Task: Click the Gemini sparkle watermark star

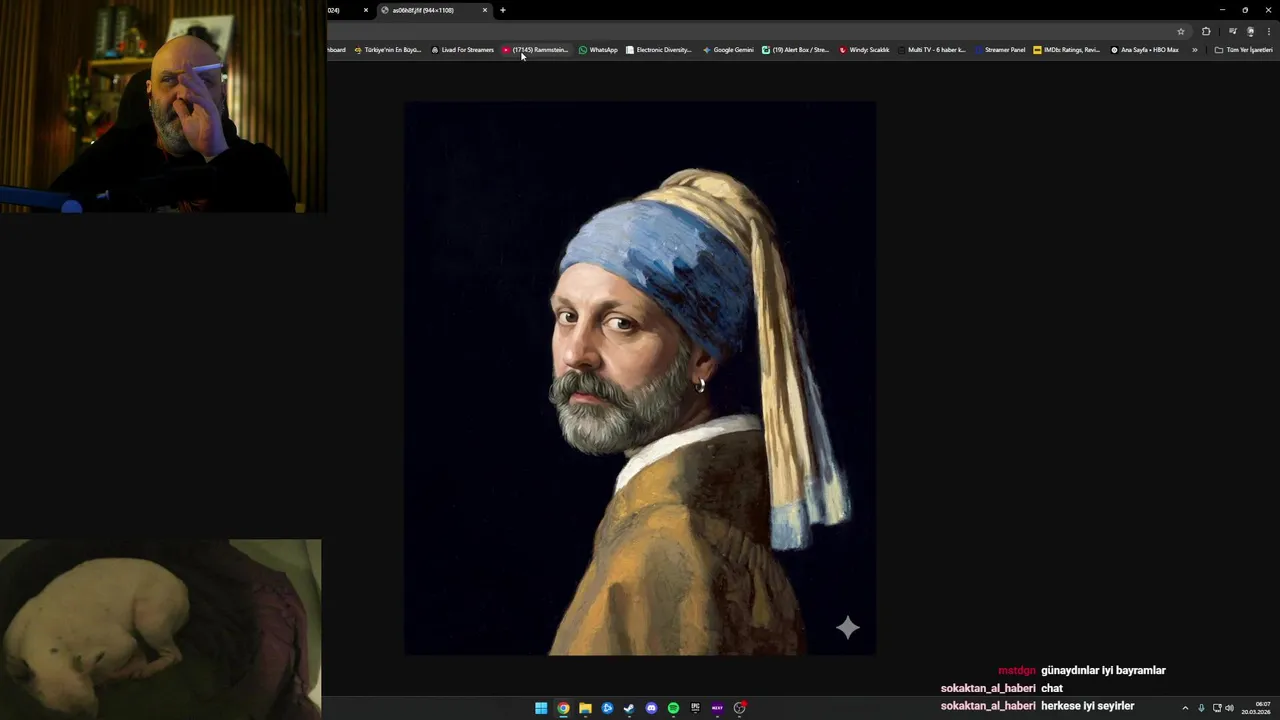Action: pos(848,627)
